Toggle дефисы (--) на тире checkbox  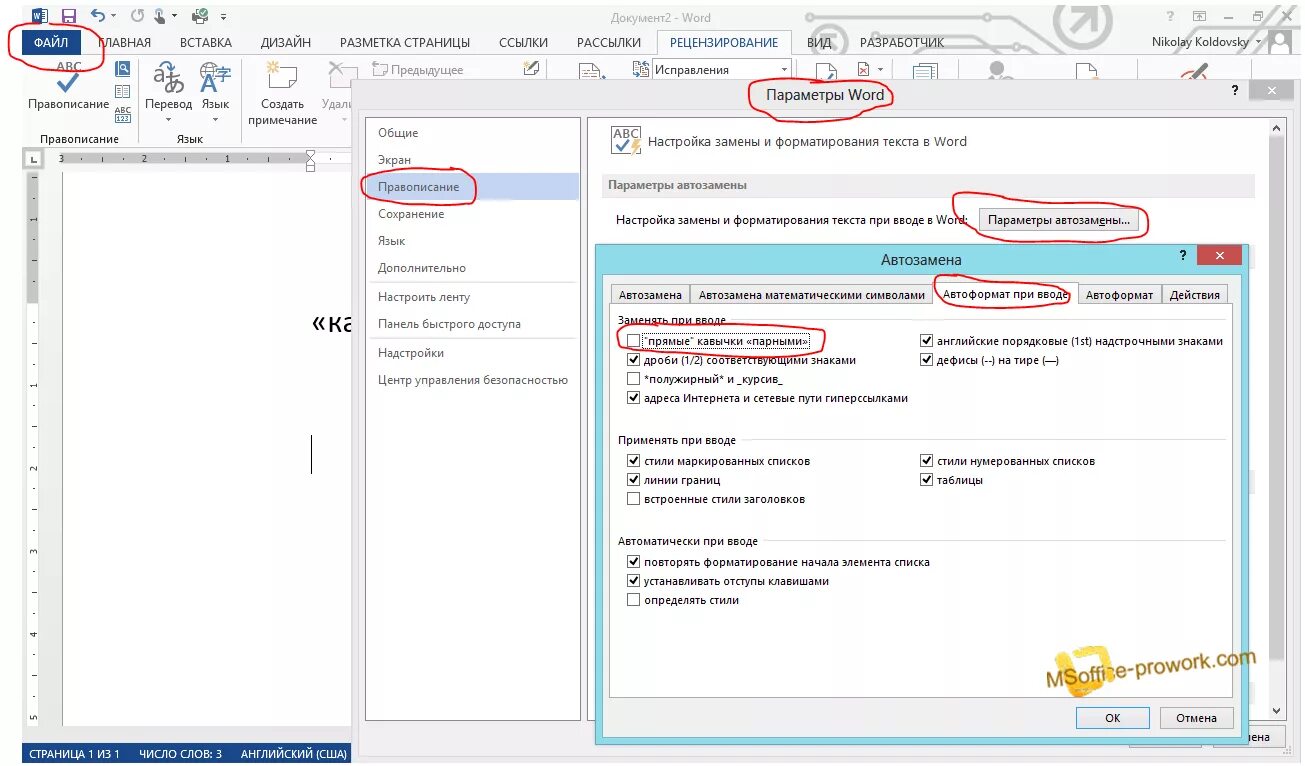pyautogui.click(x=927, y=360)
